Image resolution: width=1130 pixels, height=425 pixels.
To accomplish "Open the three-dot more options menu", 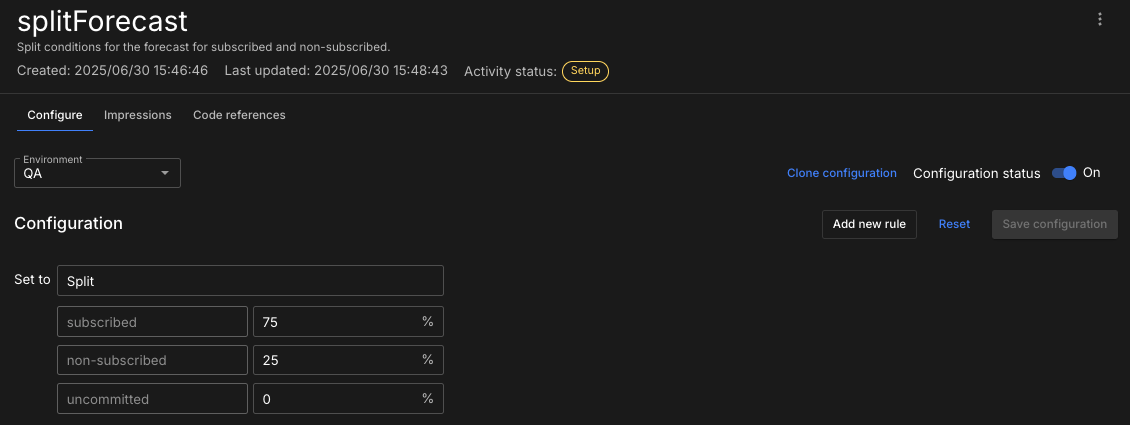I will (1100, 19).
